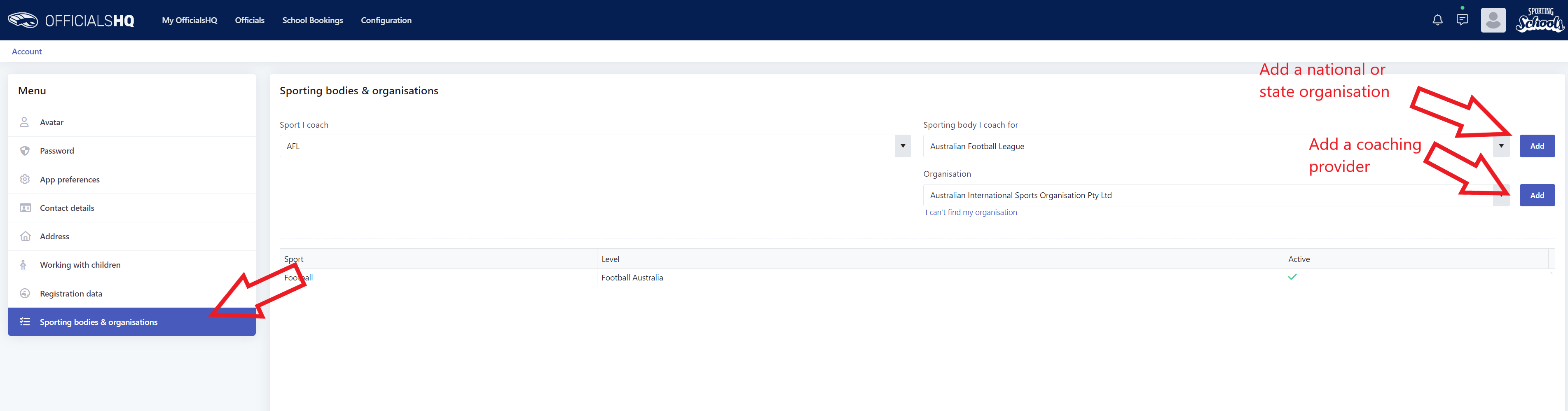The height and width of the screenshot is (411, 1568).
Task: Click the Sporting Schools logo
Action: click(1540, 19)
